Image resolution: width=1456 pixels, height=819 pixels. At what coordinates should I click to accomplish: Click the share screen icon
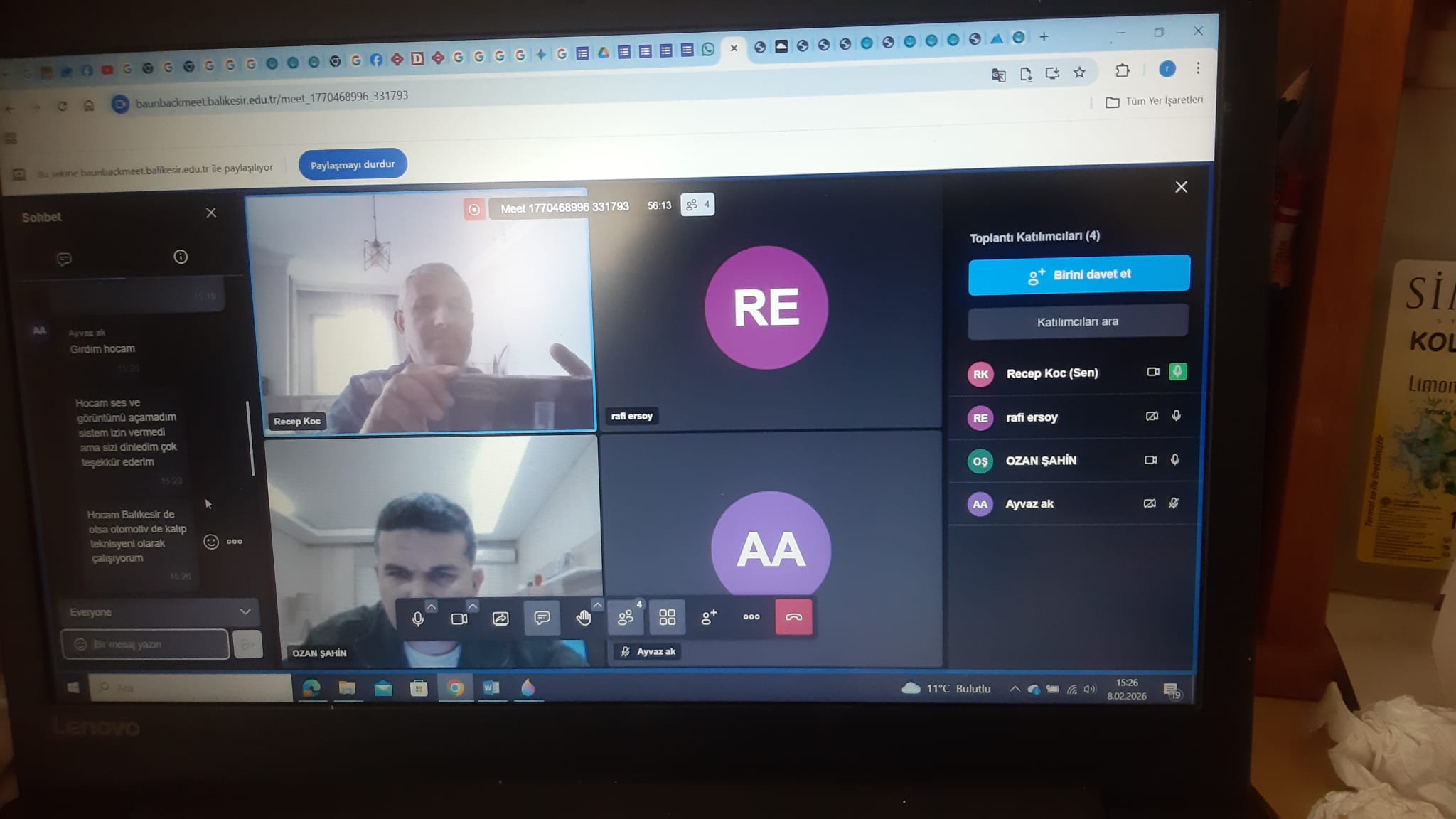(x=500, y=619)
